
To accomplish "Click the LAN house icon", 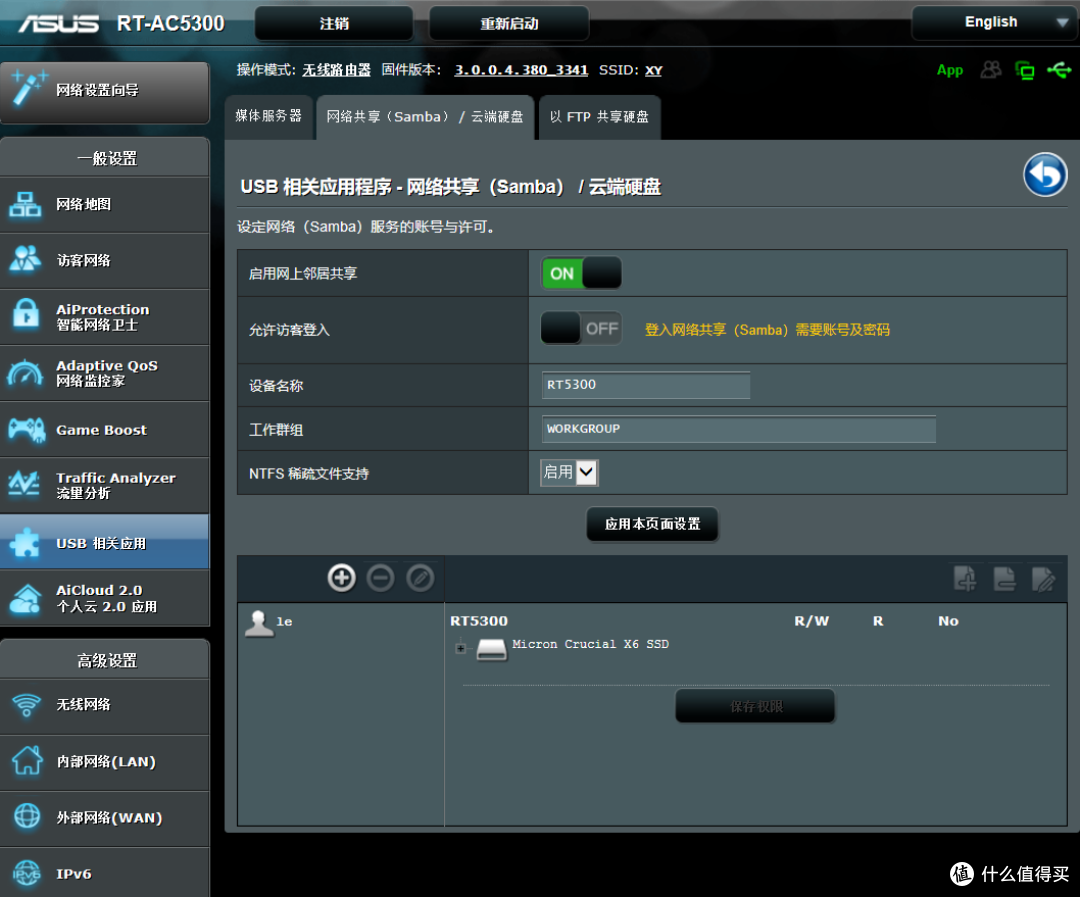I will pyautogui.click(x=27, y=761).
